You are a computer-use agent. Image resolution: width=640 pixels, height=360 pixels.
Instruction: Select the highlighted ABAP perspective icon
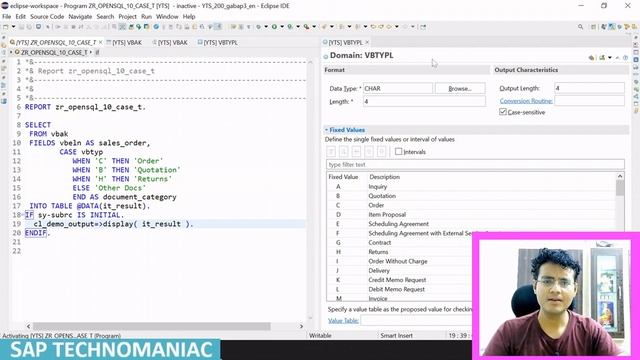coord(611,27)
